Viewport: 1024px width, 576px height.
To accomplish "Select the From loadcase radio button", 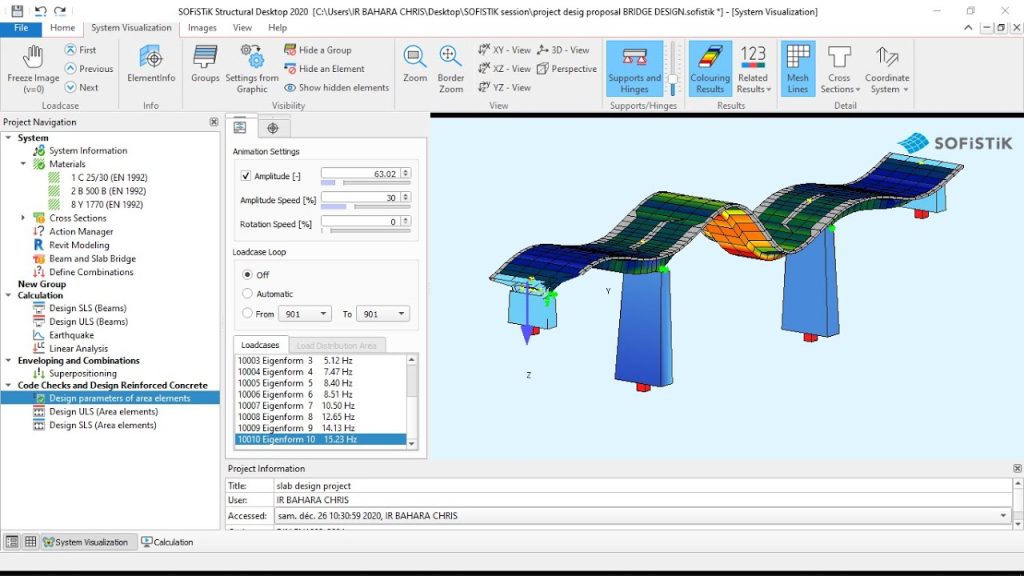I will (x=247, y=313).
